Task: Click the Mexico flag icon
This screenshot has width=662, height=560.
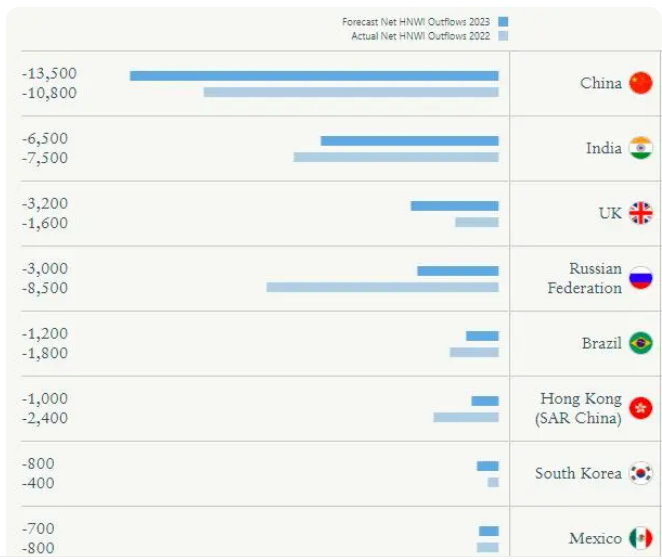Action: [640, 538]
